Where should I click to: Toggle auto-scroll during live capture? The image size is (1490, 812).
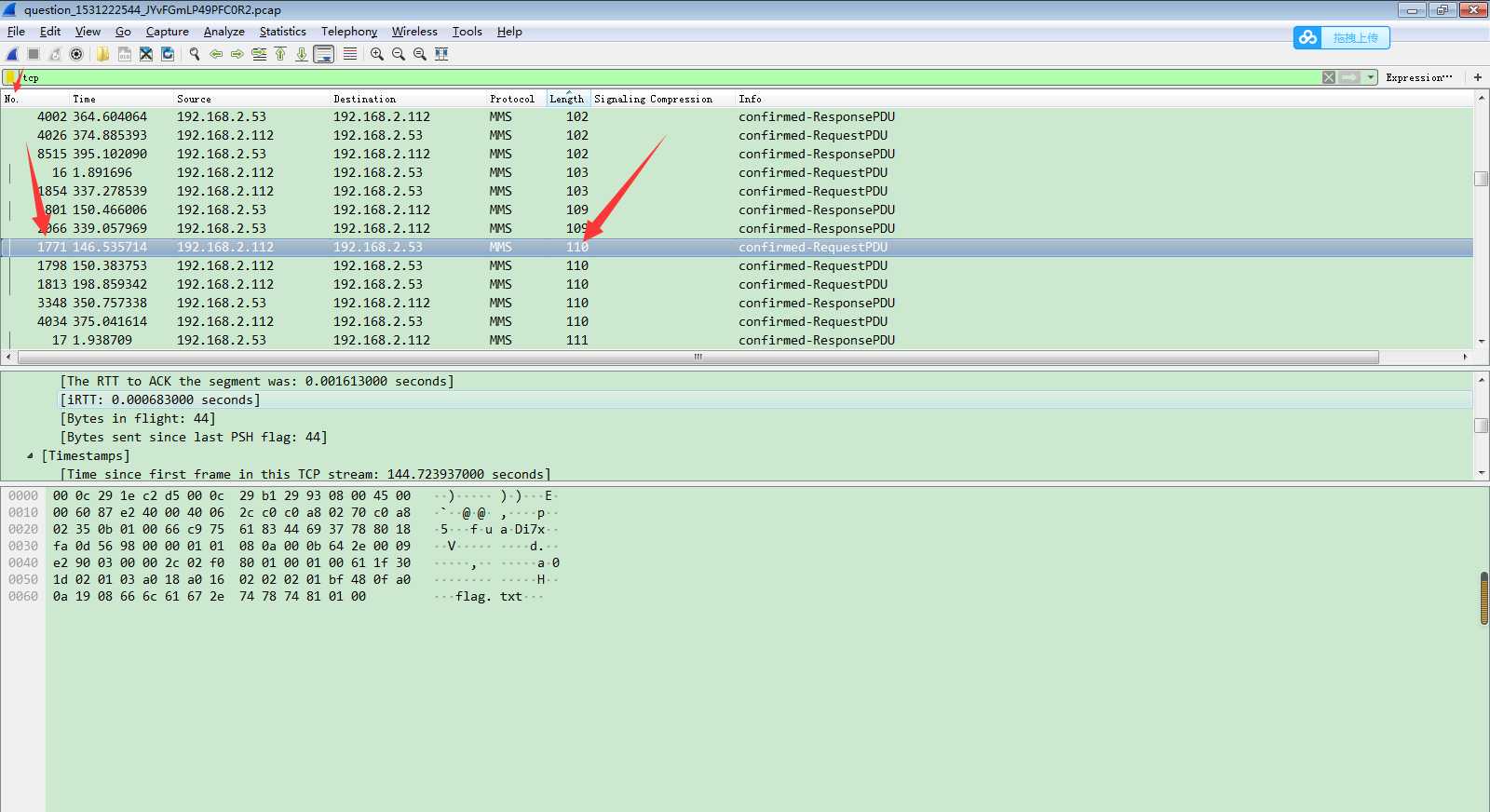click(324, 54)
